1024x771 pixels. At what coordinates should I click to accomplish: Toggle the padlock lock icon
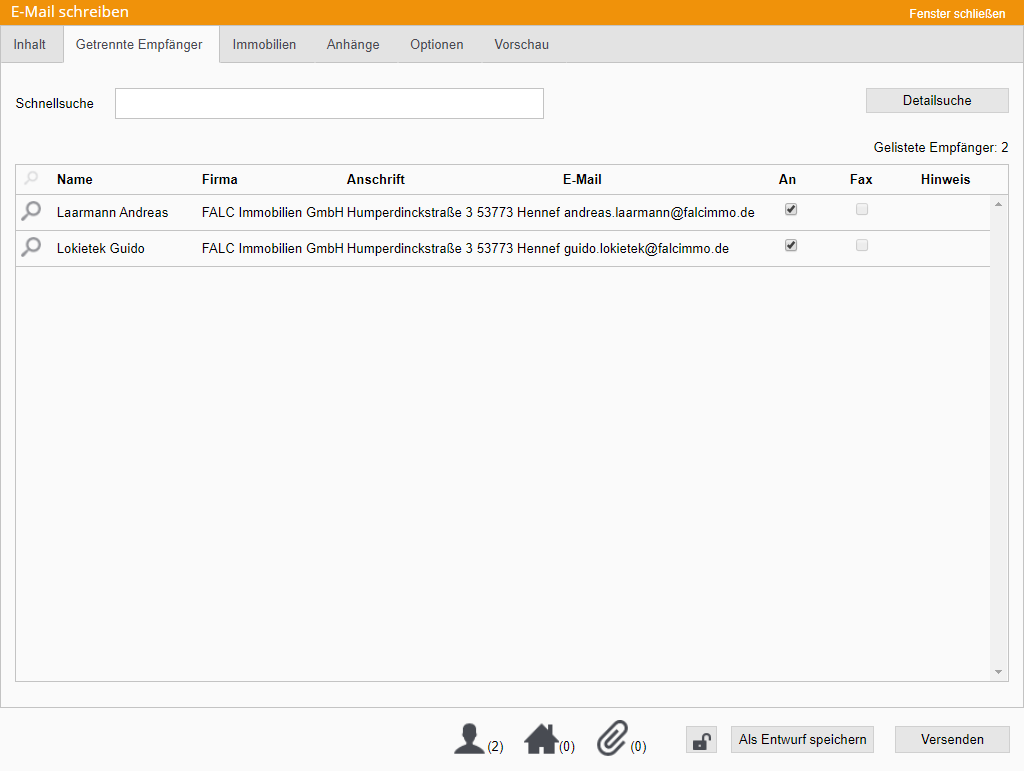pyautogui.click(x=701, y=740)
